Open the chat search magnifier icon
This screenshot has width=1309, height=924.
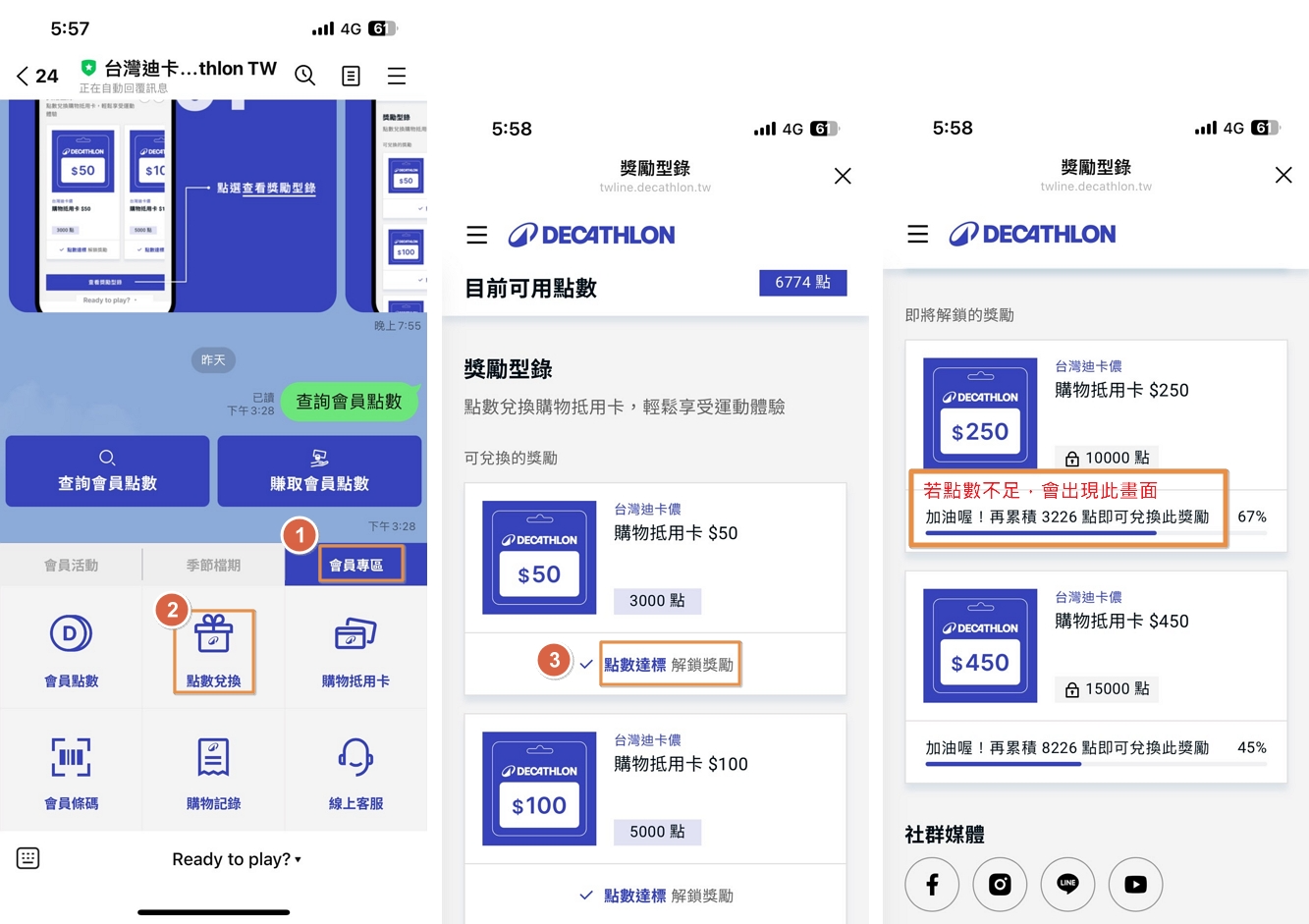[x=305, y=76]
